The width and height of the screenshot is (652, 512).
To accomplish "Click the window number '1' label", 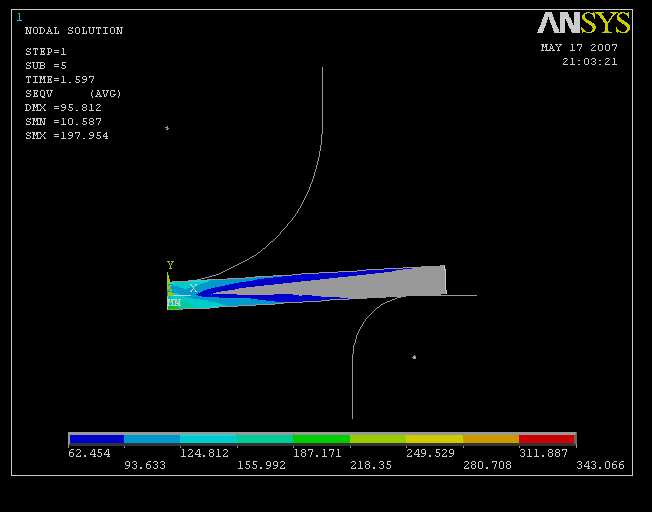I will coord(19,17).
